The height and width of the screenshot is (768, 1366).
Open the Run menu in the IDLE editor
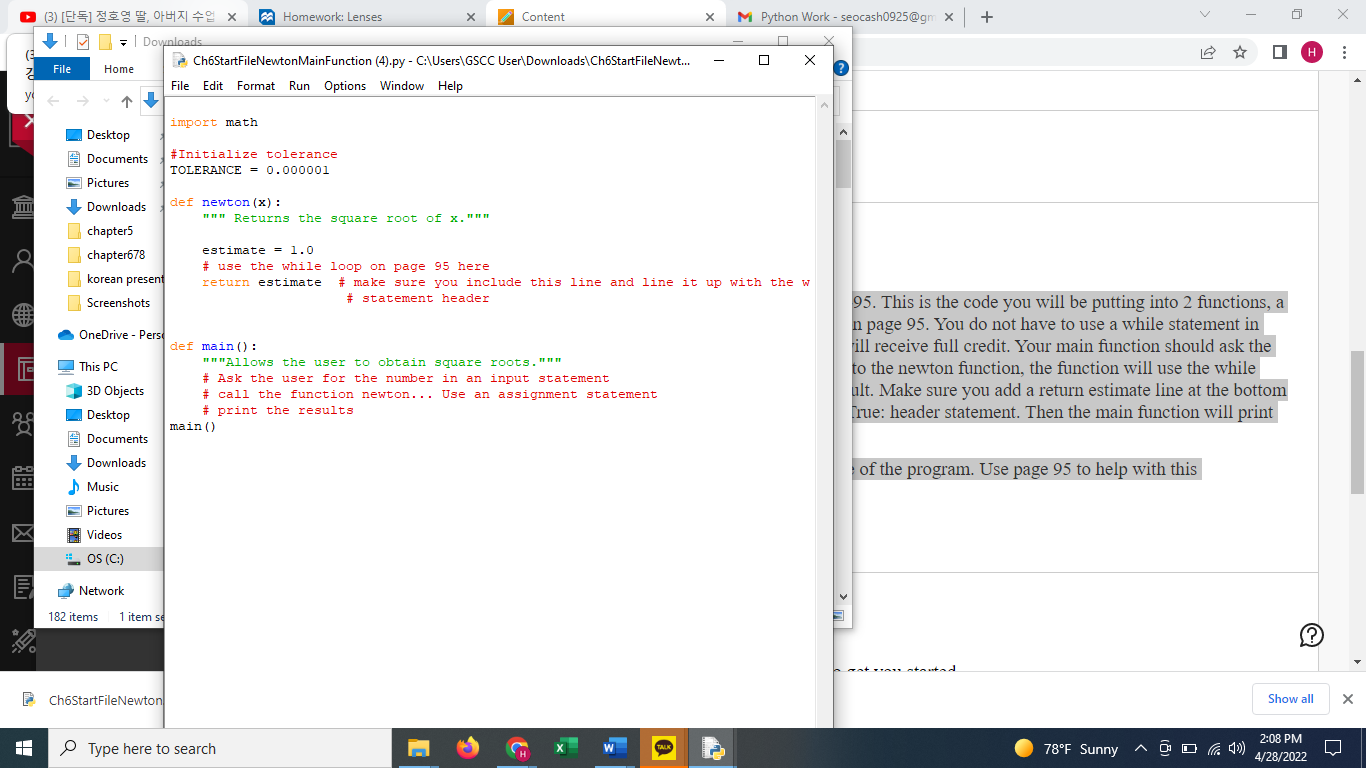click(298, 86)
